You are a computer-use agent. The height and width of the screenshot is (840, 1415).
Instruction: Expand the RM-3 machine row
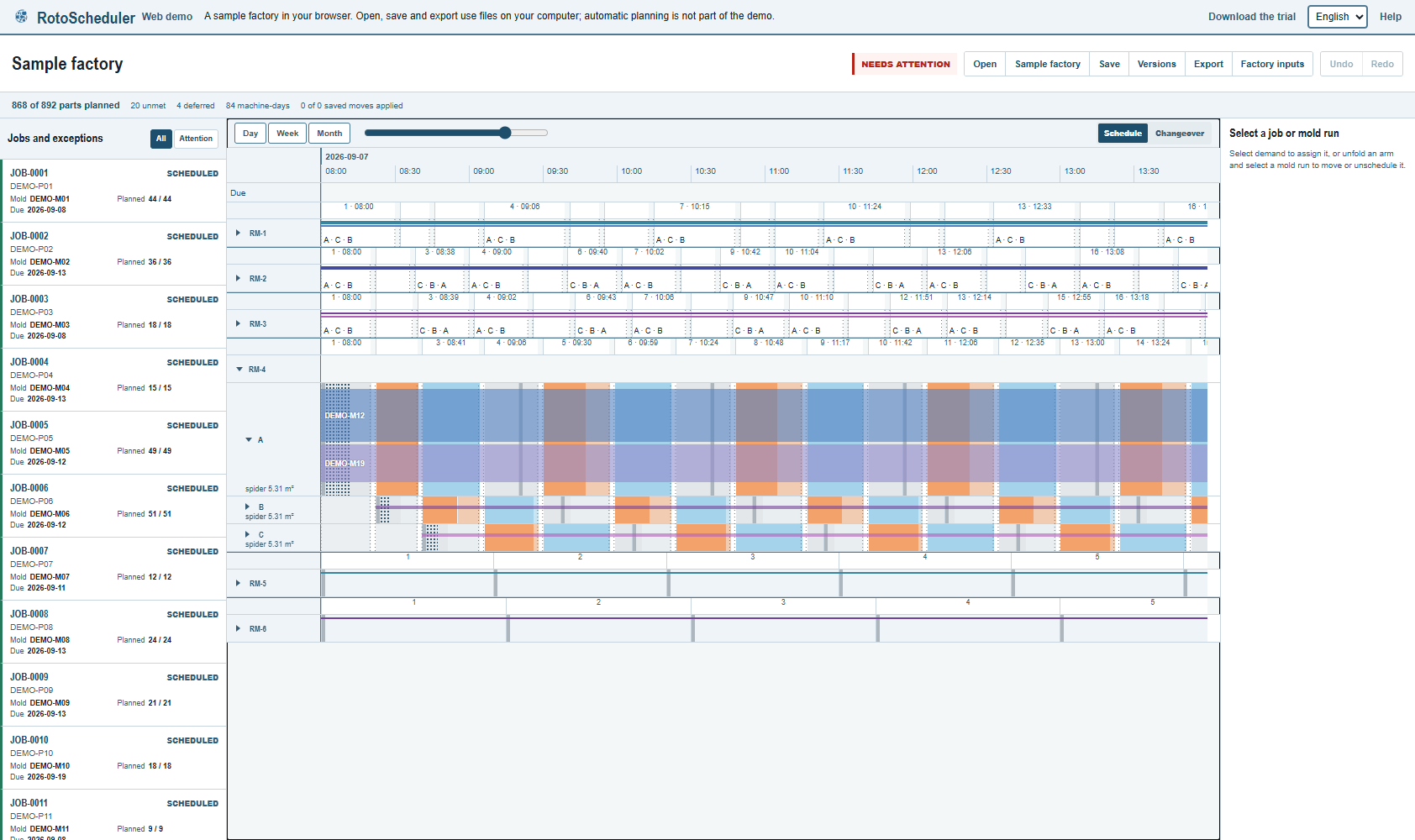[x=239, y=323]
